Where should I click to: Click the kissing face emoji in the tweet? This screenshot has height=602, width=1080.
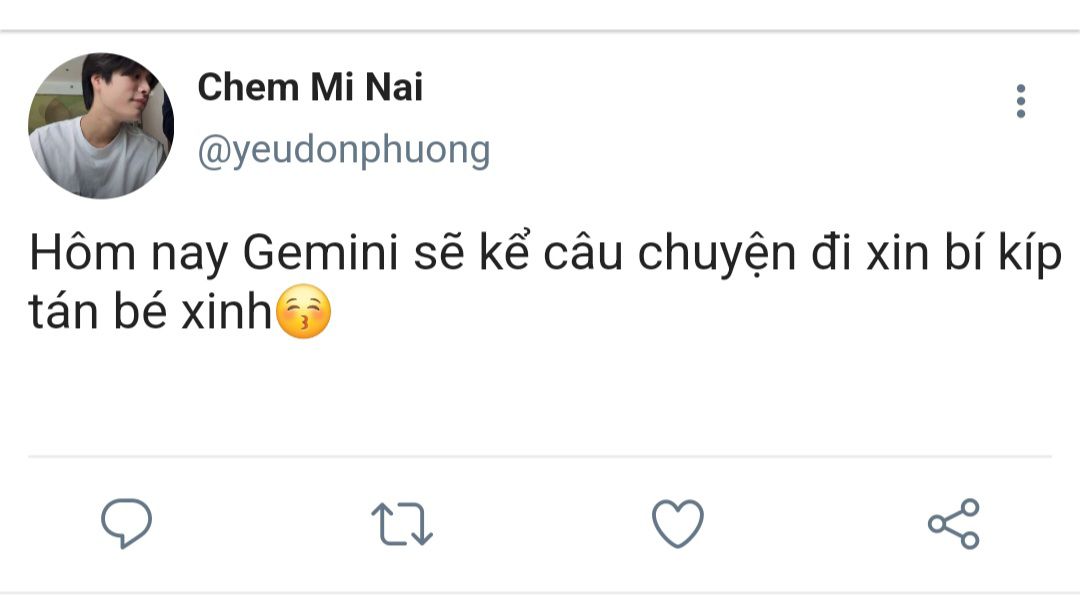302,314
